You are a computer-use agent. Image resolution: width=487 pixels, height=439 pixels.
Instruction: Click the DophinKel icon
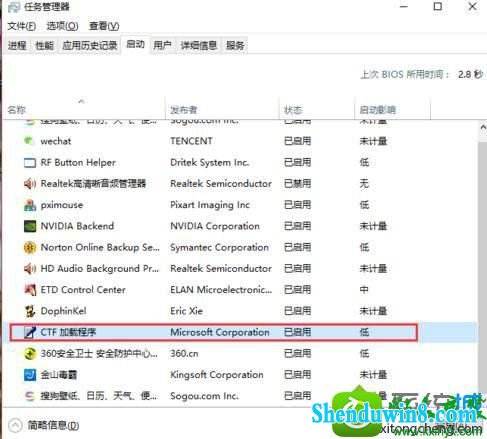(x=30, y=311)
